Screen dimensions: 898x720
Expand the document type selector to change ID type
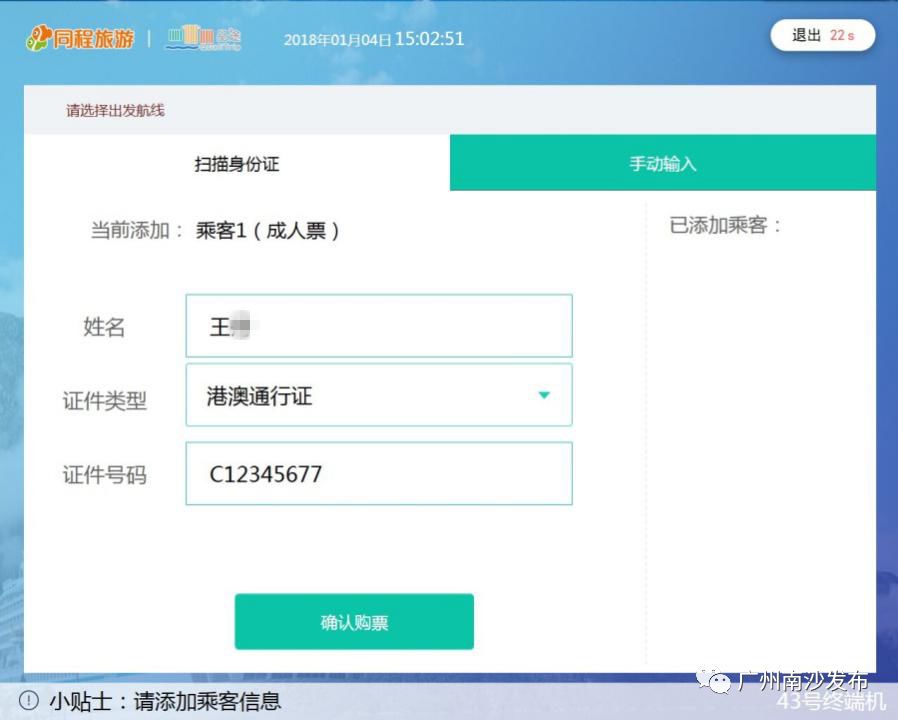tap(378, 395)
